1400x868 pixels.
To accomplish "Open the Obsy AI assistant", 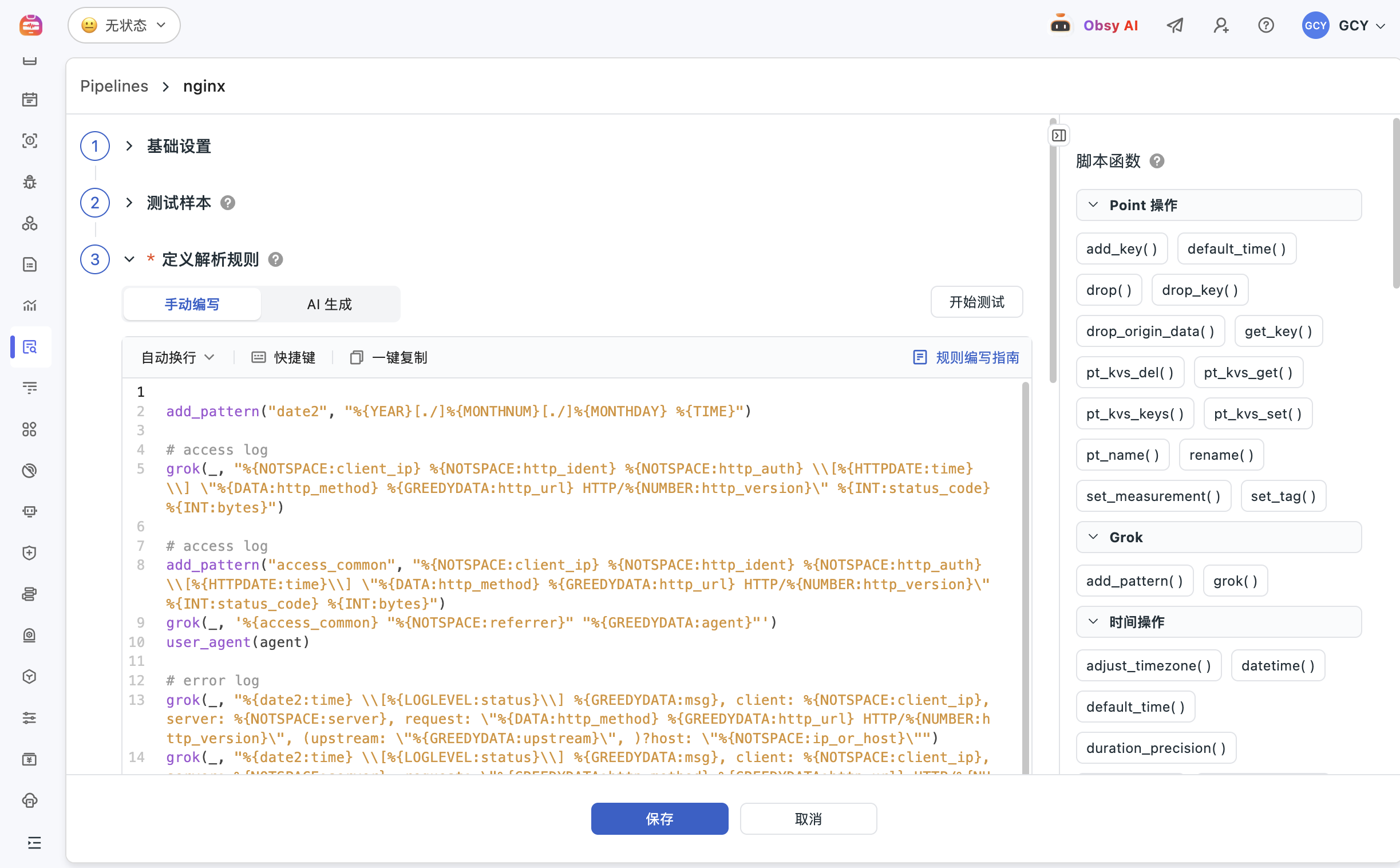I will pos(1094,25).
